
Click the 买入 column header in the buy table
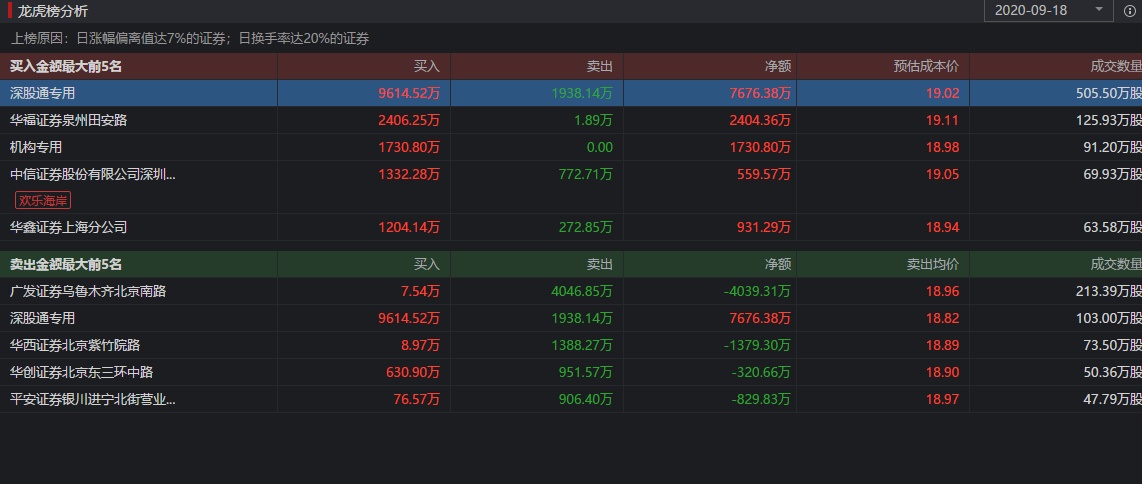427,66
